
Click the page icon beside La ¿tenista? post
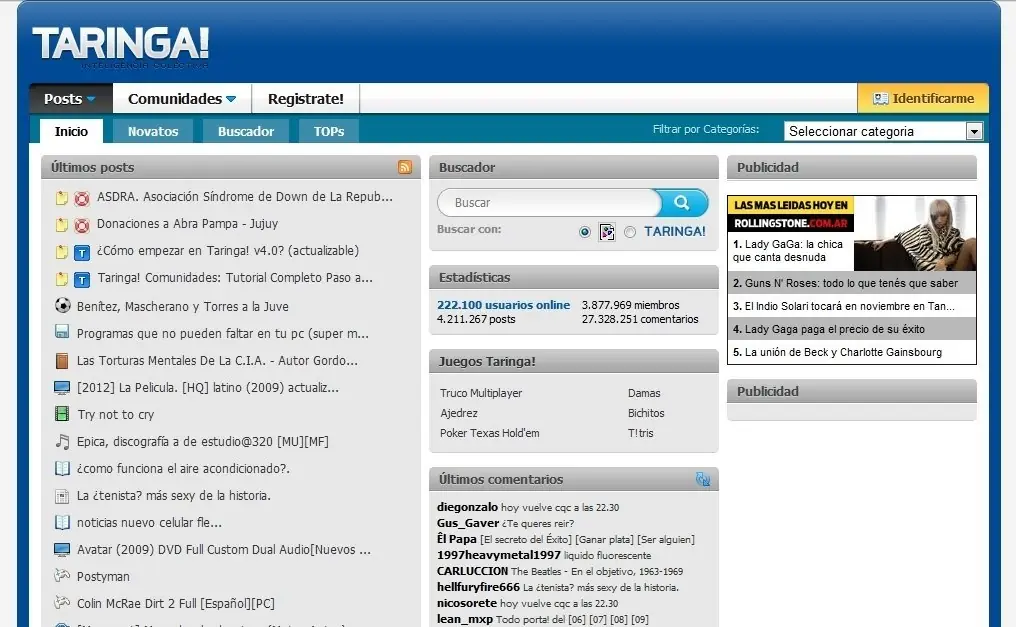tap(62, 496)
